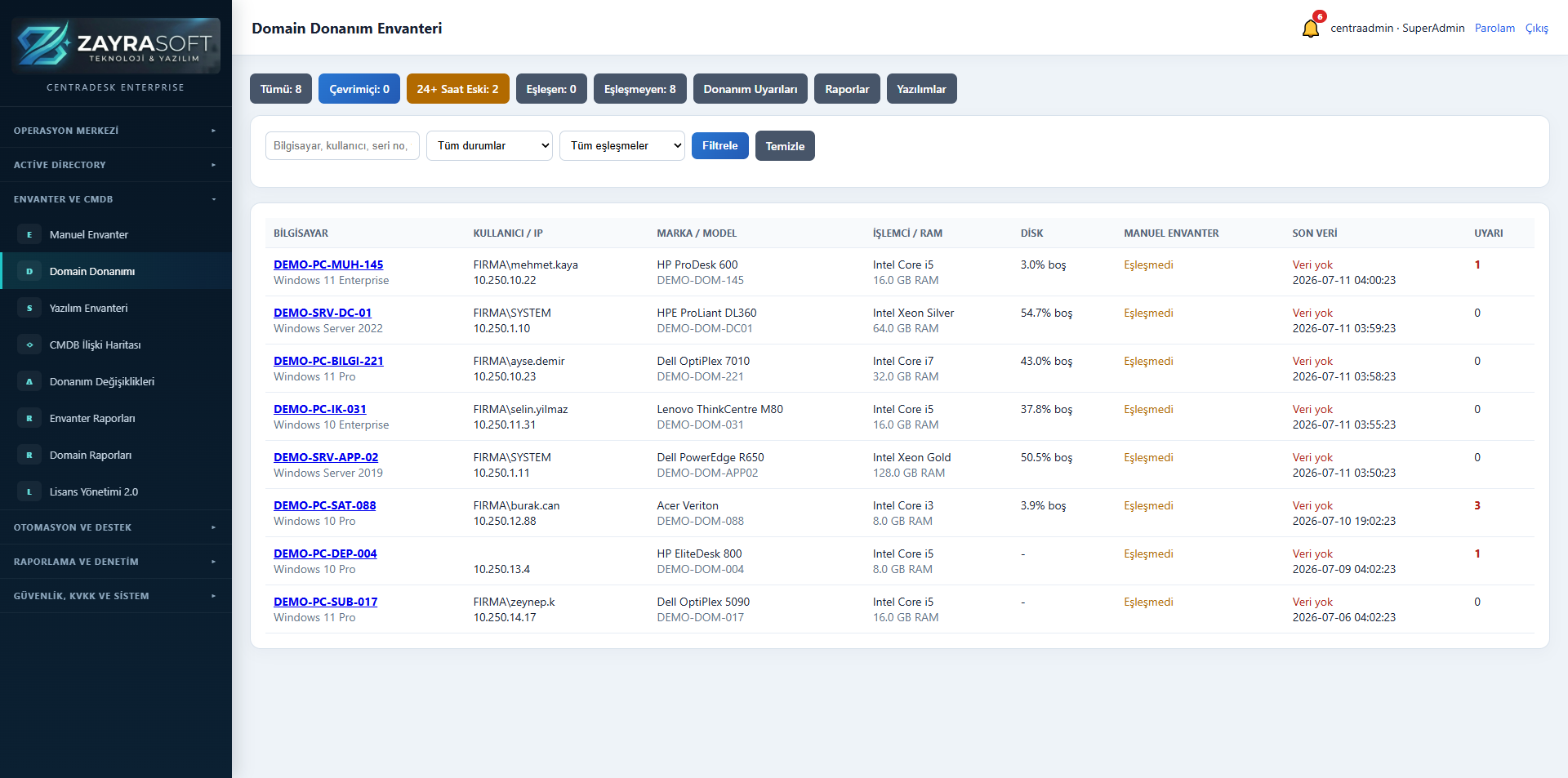
Task: Expand the Active Directory section
Action: pyautogui.click(x=115, y=165)
